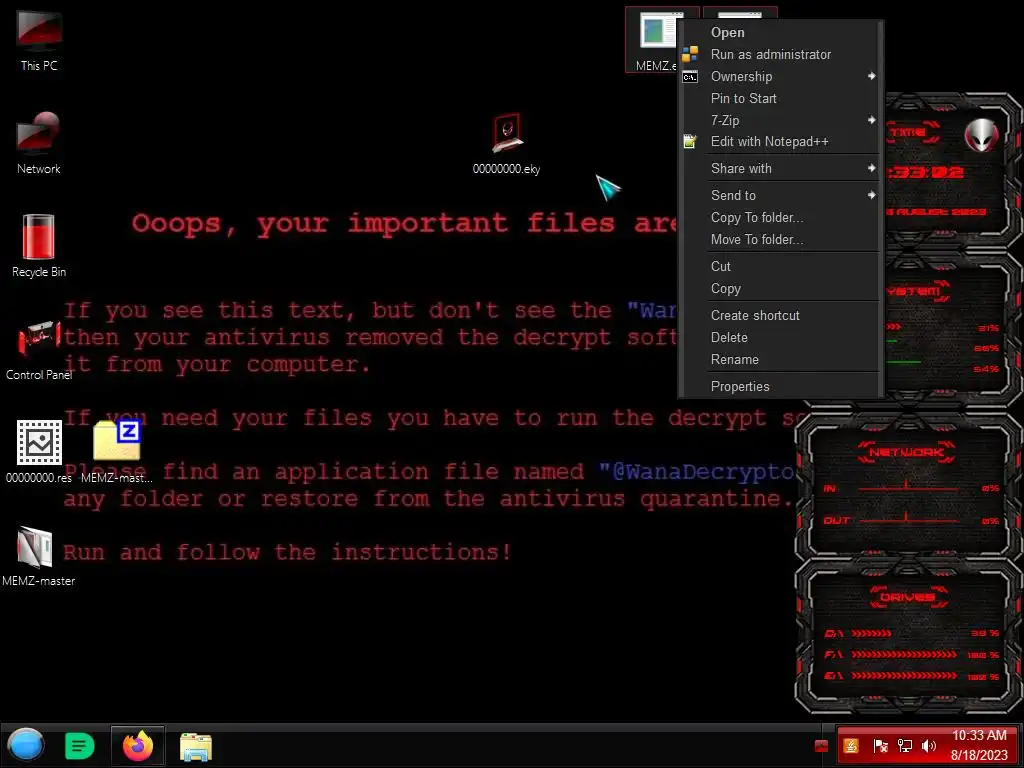Click the 31% system usage value
This screenshot has height=768, width=1024.
pyautogui.click(x=989, y=328)
